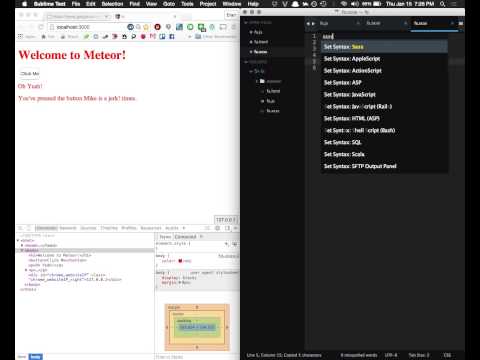The height and width of the screenshot is (360, 480).
Task: Open the Computed styles tab
Action: tap(186, 237)
